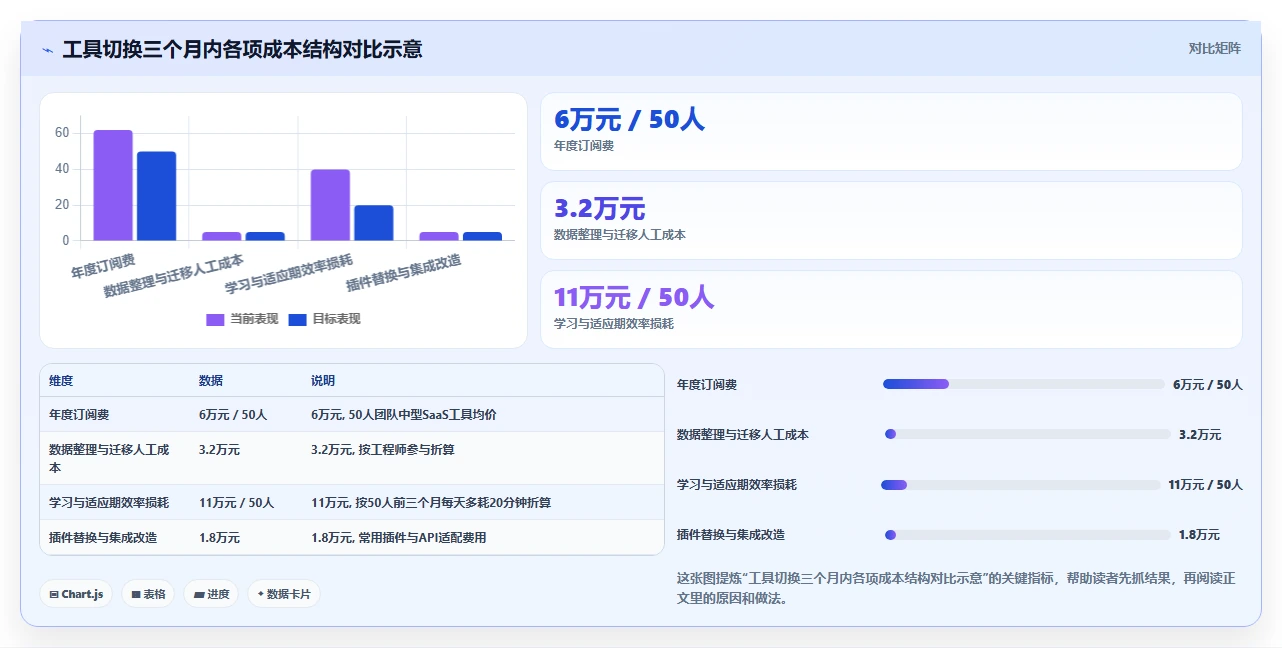
Task: Click the 插件替换与集成改造 progress bar
Action: (x=1027, y=535)
